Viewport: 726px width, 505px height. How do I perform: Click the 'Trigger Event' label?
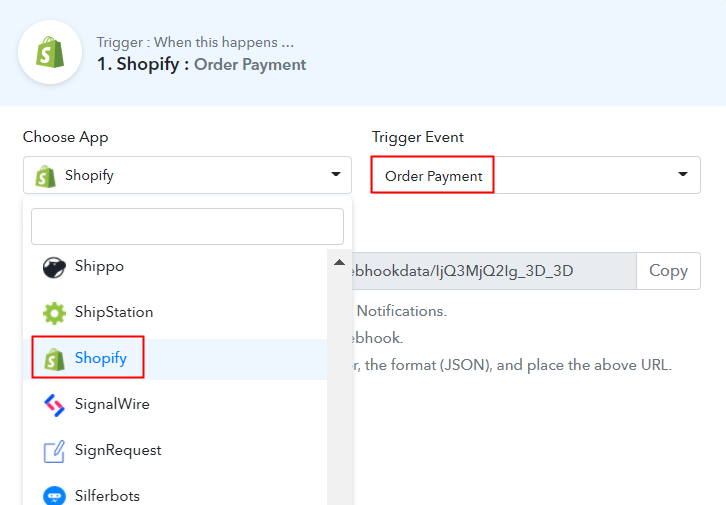pos(418,137)
